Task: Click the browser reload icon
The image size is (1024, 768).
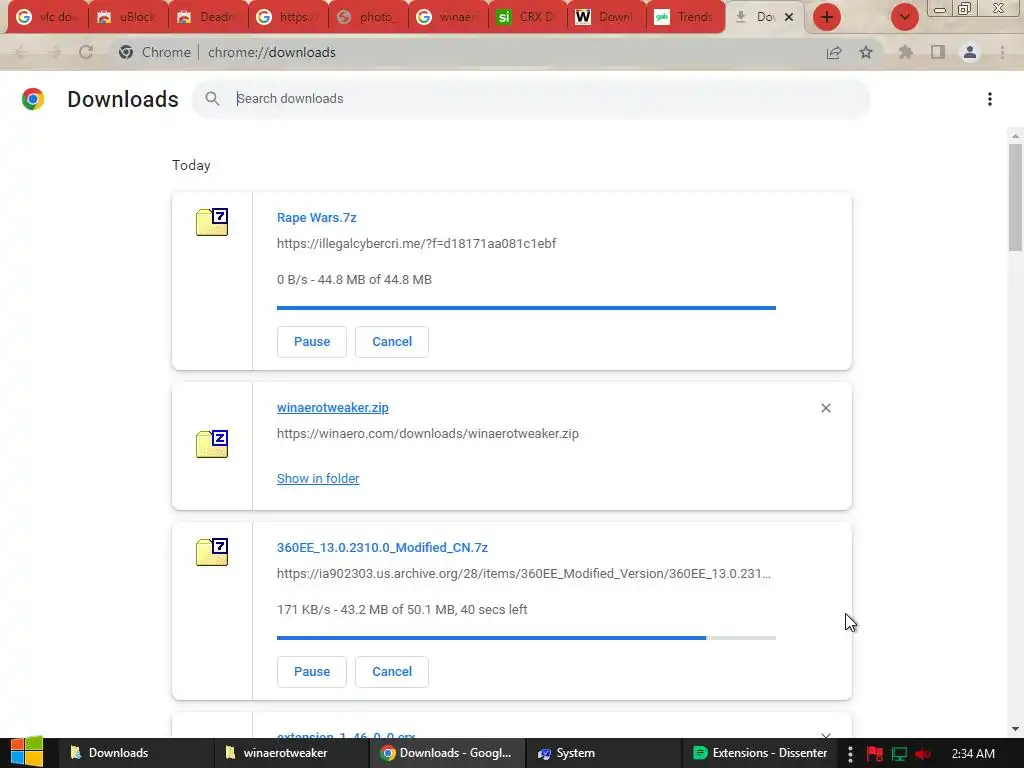Action: [86, 52]
